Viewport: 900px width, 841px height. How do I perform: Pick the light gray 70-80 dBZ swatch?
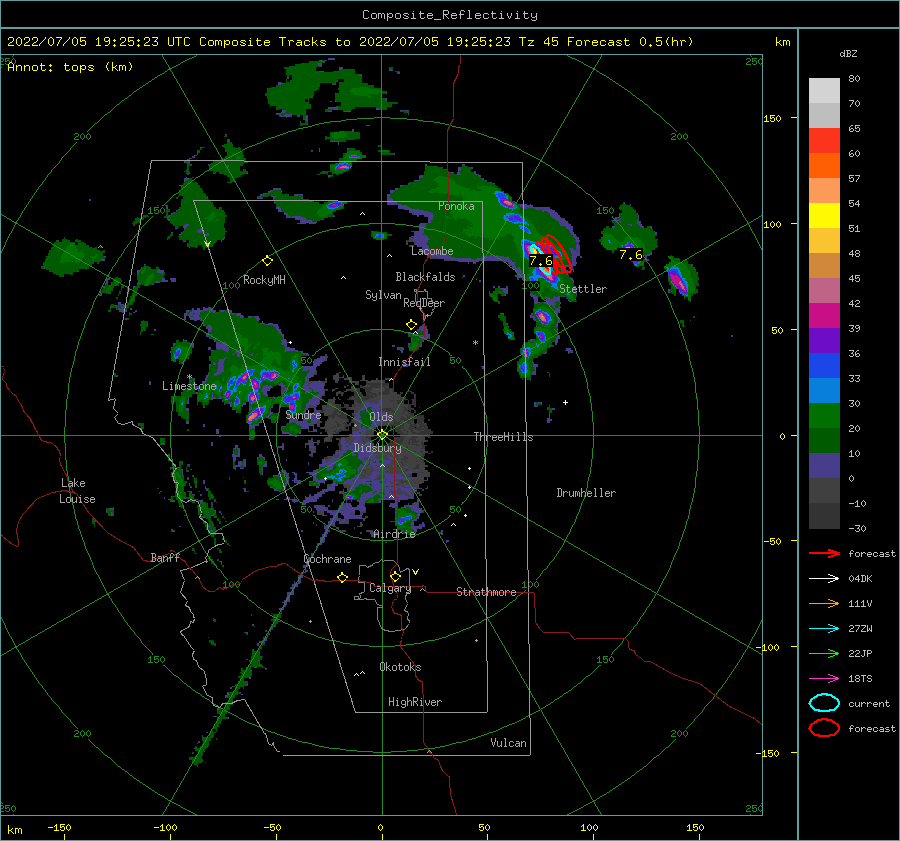[824, 91]
